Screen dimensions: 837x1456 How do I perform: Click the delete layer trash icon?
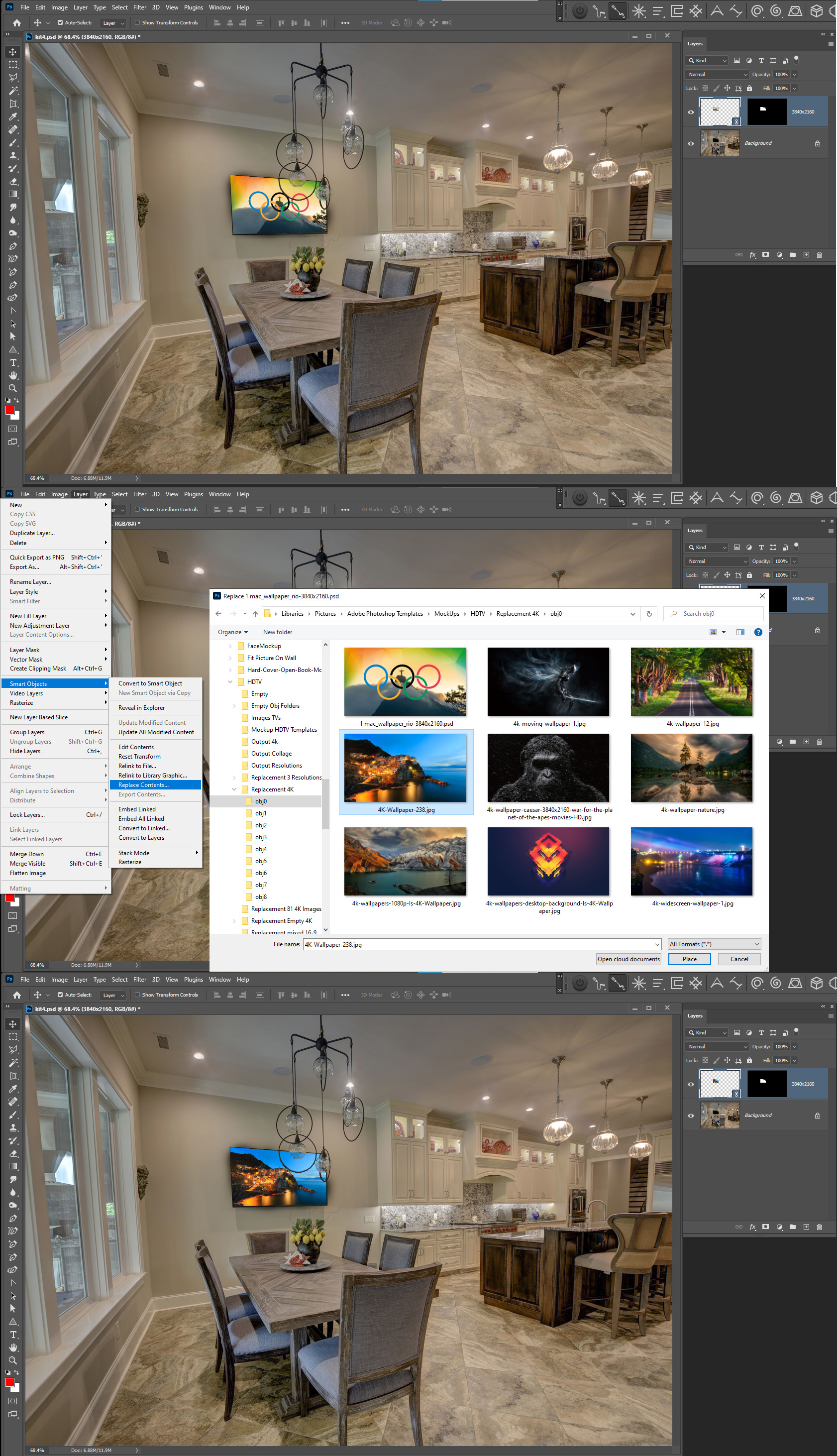point(820,255)
